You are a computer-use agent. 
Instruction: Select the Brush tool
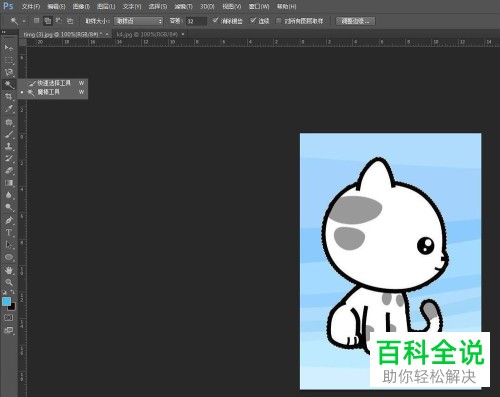9,134
